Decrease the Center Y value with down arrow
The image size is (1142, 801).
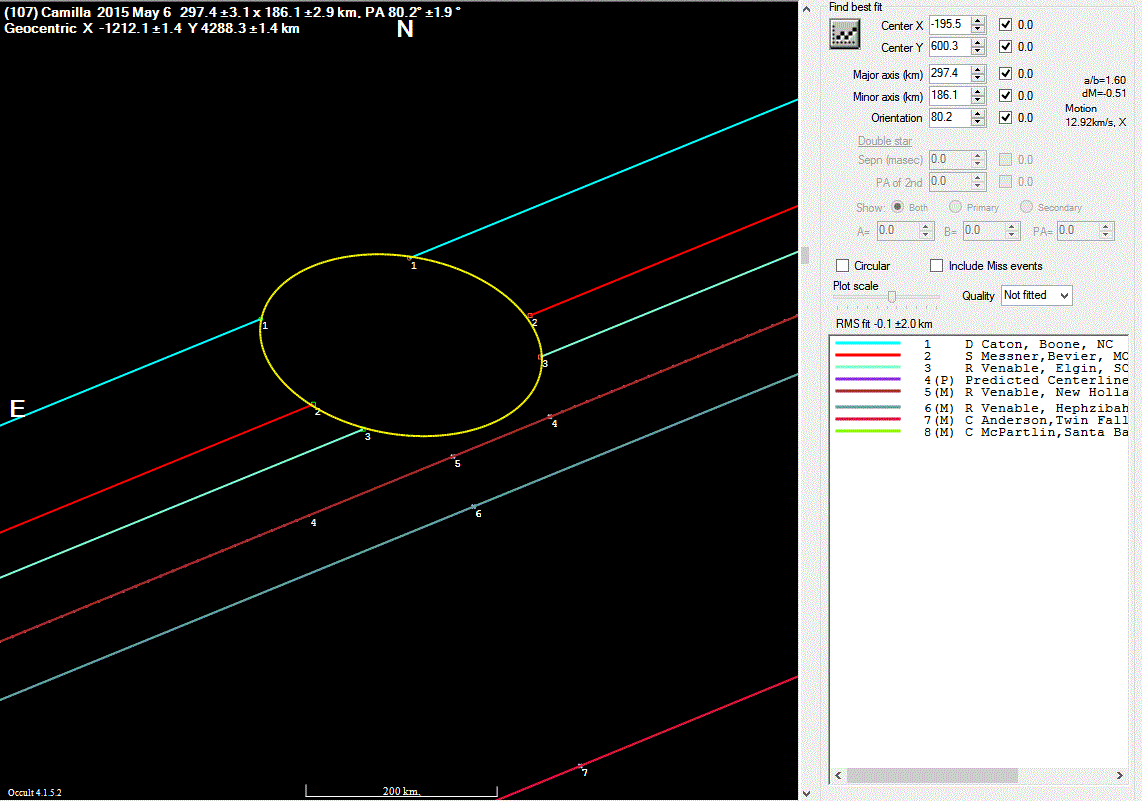[978, 51]
